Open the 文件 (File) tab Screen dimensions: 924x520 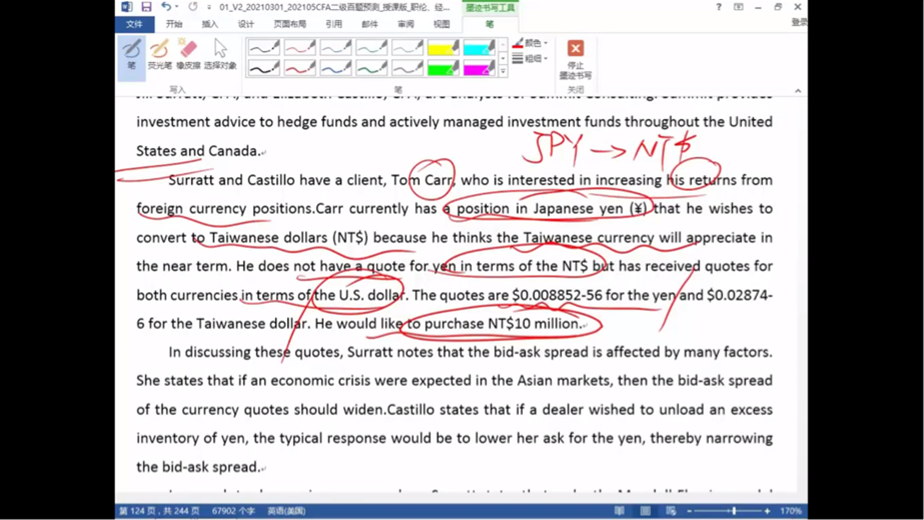[x=134, y=24]
